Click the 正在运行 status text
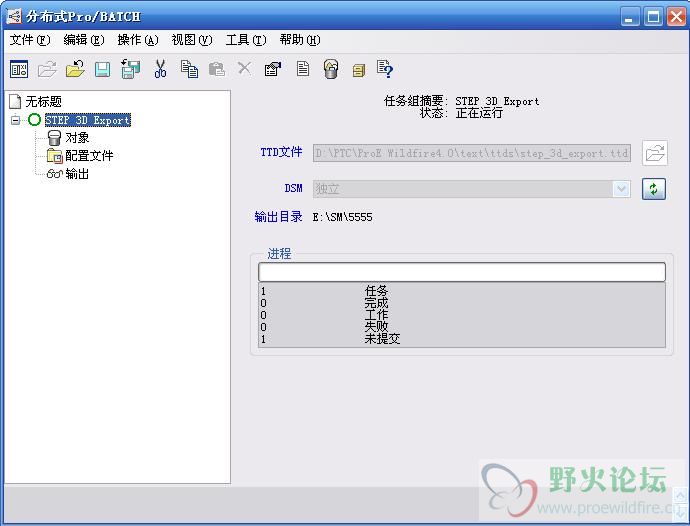This screenshot has width=690, height=526. click(479, 113)
